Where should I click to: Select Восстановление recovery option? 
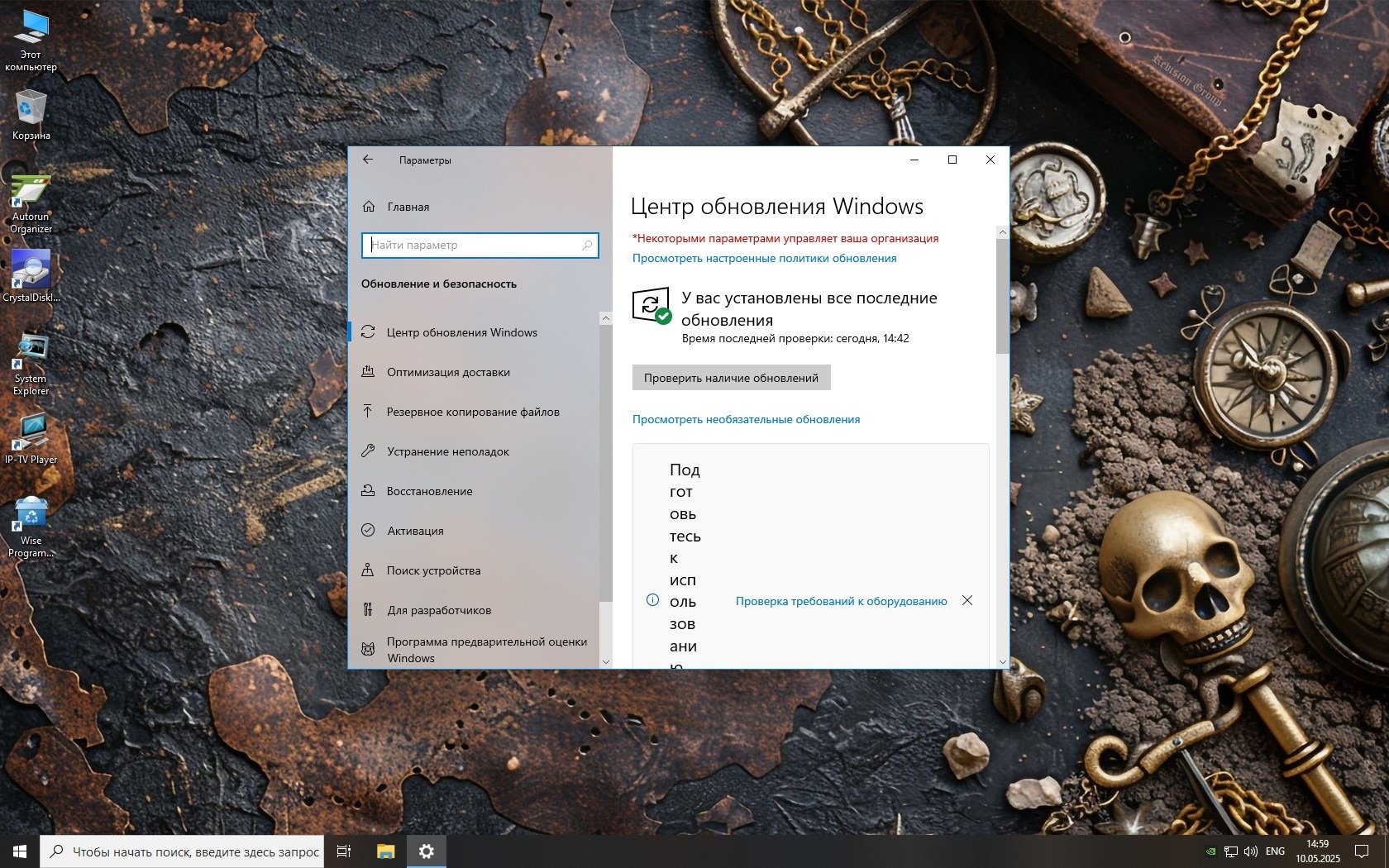point(429,491)
